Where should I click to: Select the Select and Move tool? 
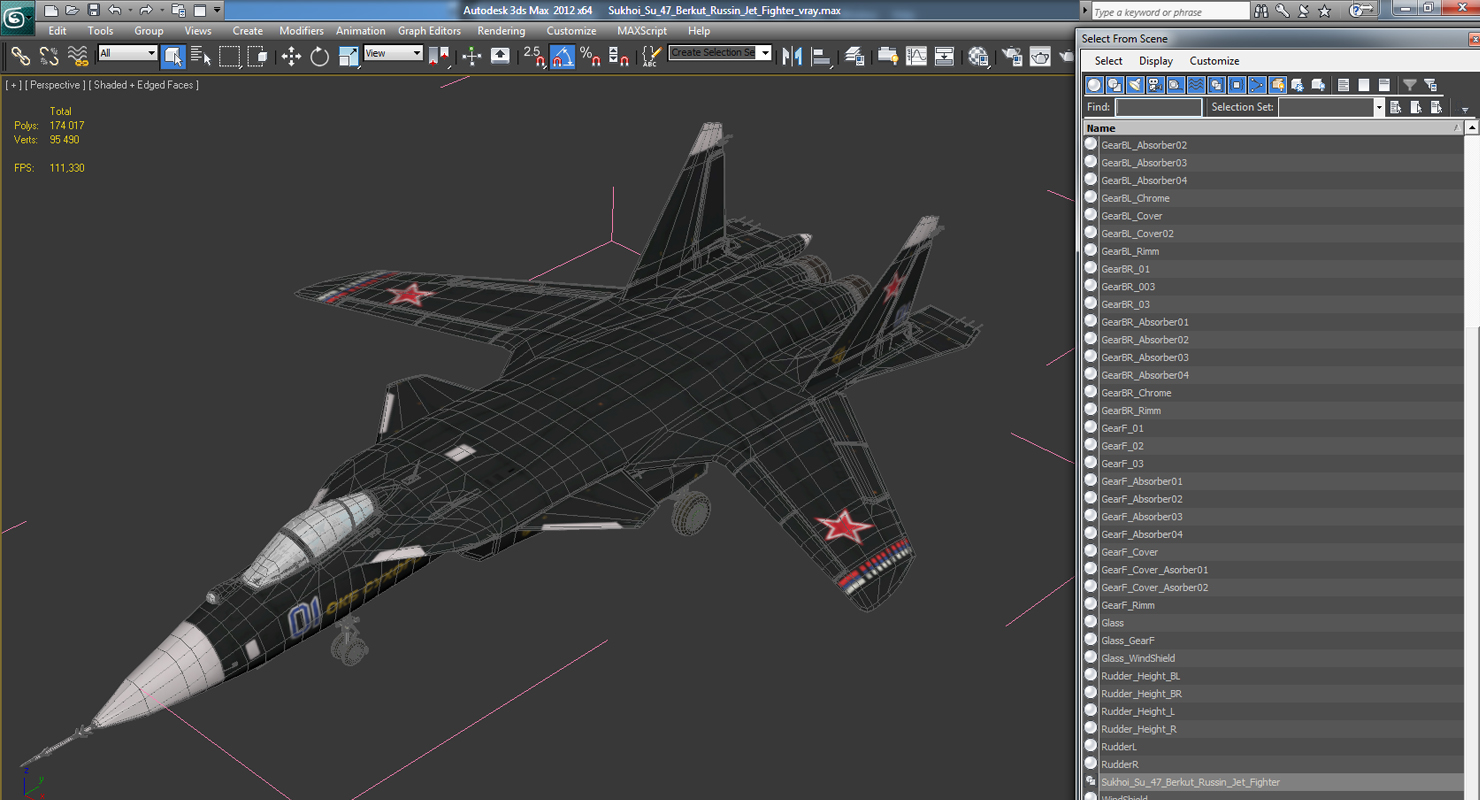pos(291,56)
